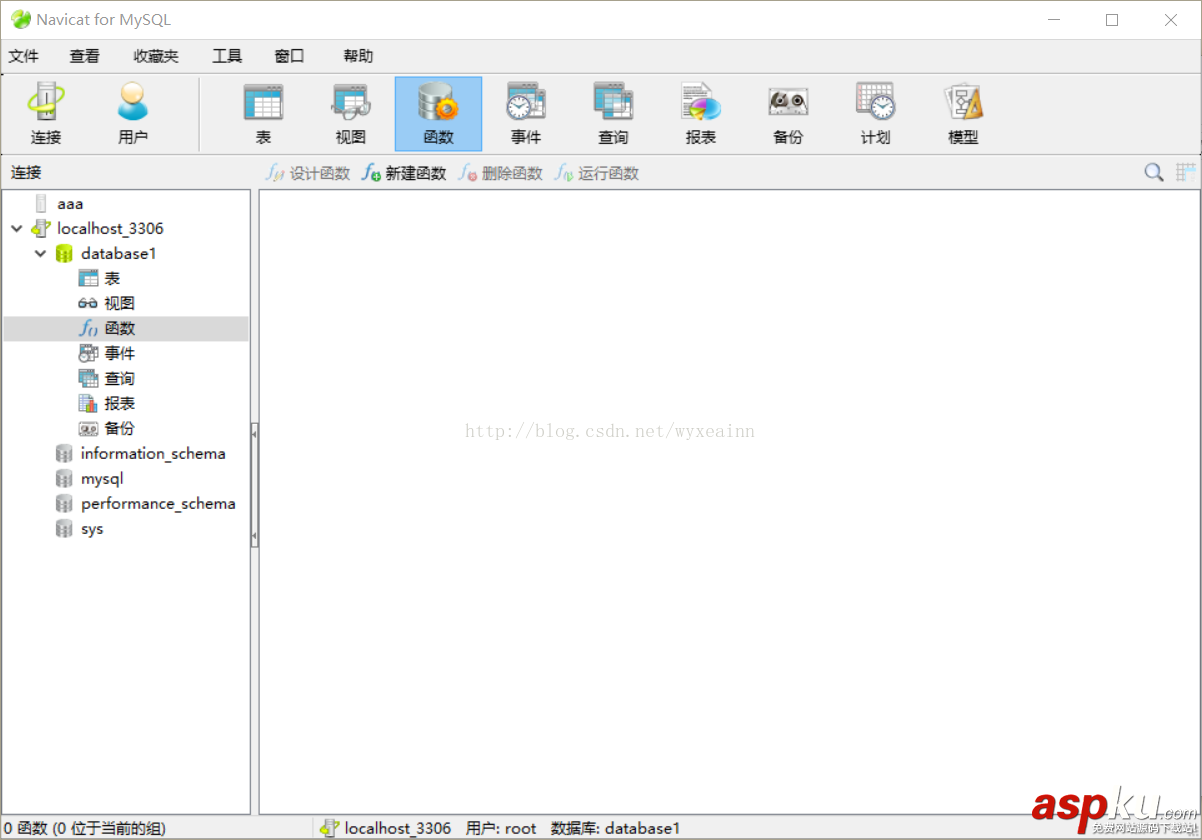Click the search magnifier icon
Image resolution: width=1202 pixels, height=840 pixels.
[1154, 173]
